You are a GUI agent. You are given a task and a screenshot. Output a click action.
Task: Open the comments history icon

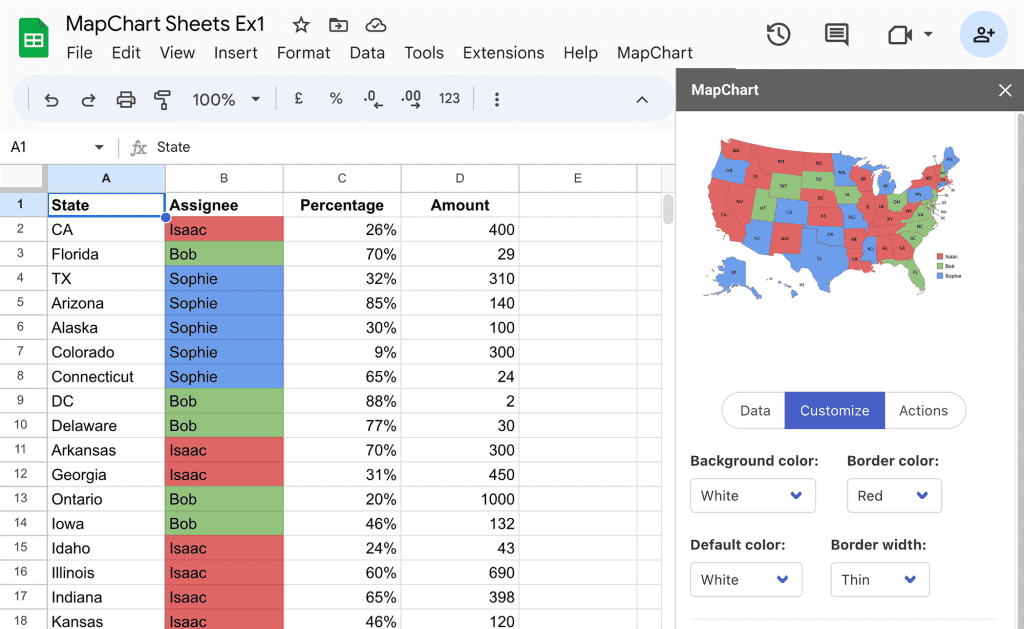click(x=837, y=34)
